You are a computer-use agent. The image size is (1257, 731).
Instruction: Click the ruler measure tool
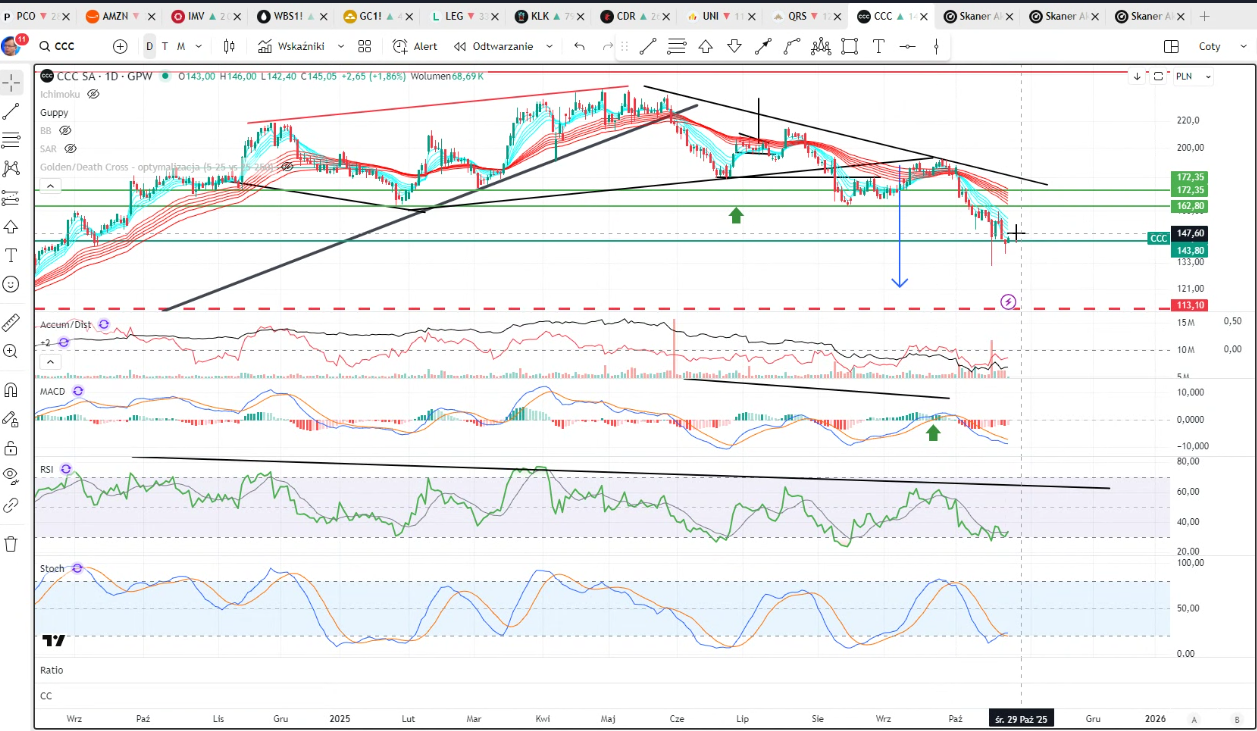coord(11,322)
